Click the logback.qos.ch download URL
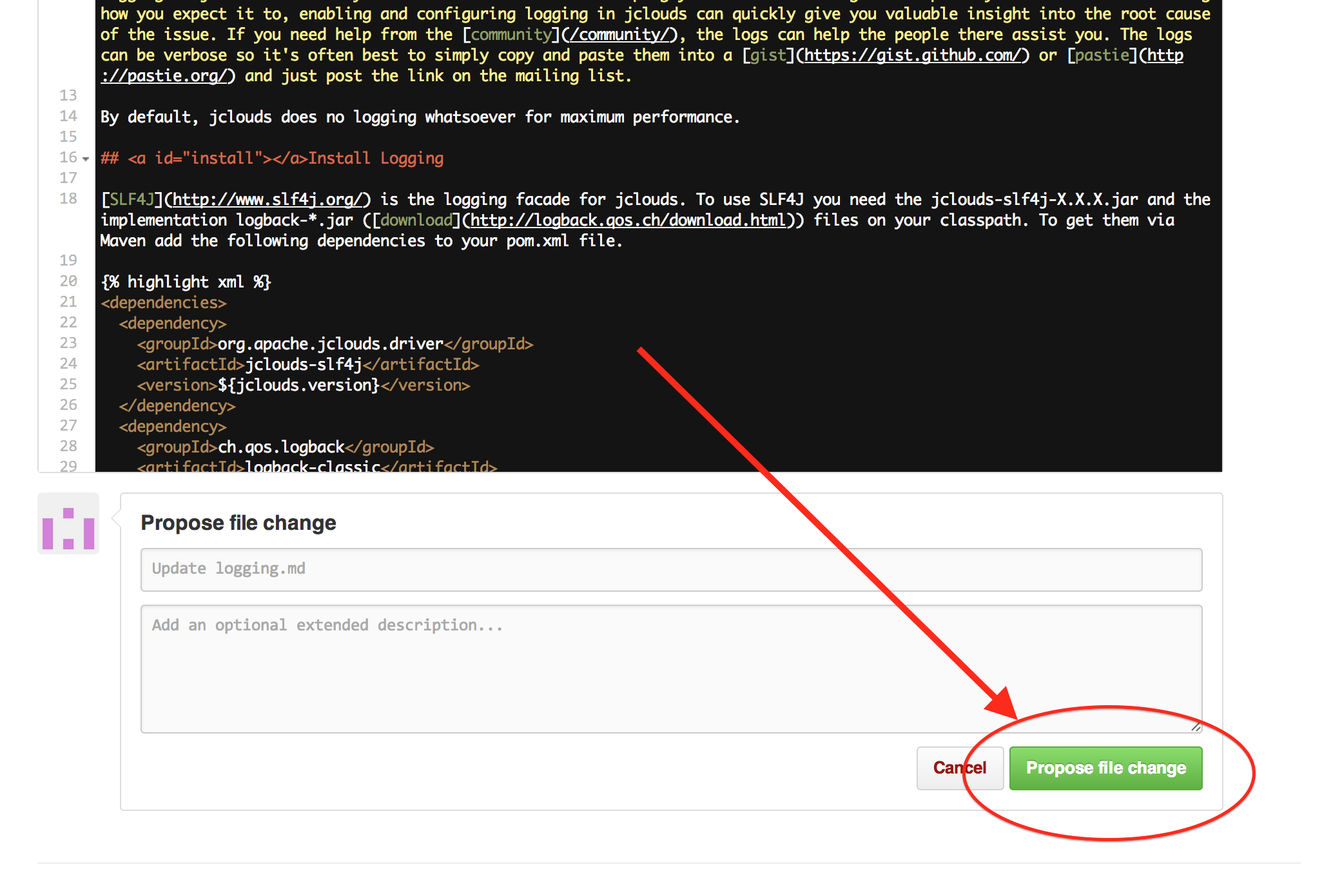 tap(628, 220)
